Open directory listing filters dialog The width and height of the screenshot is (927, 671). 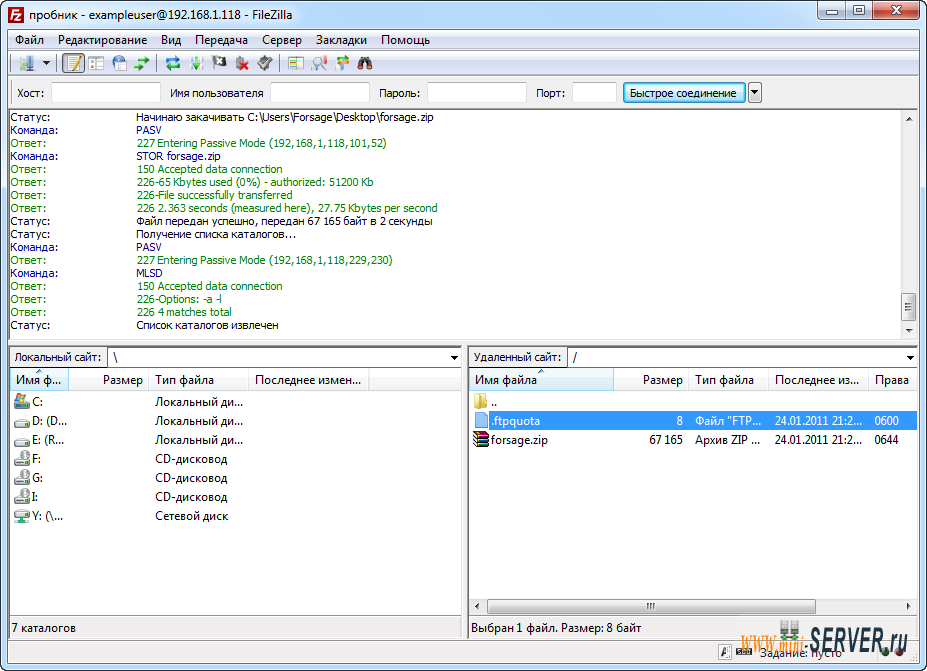click(x=296, y=63)
